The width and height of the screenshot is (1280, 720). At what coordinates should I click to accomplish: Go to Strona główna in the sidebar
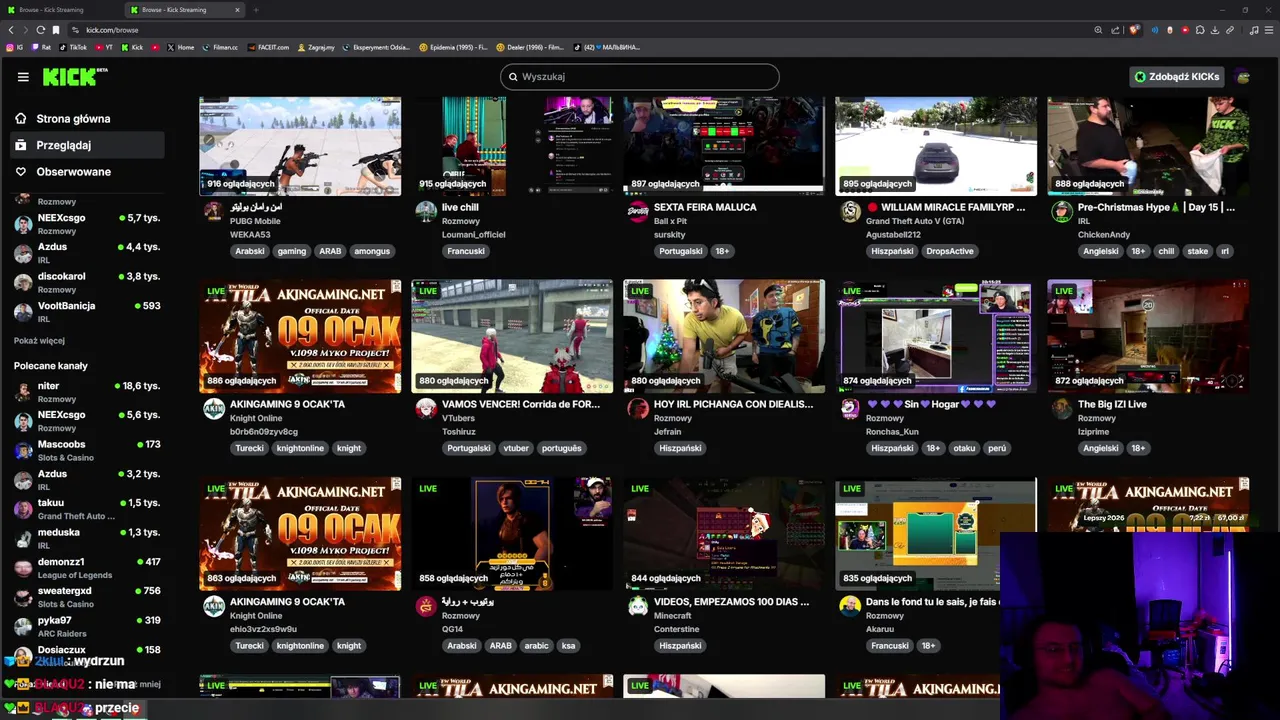[84, 118]
